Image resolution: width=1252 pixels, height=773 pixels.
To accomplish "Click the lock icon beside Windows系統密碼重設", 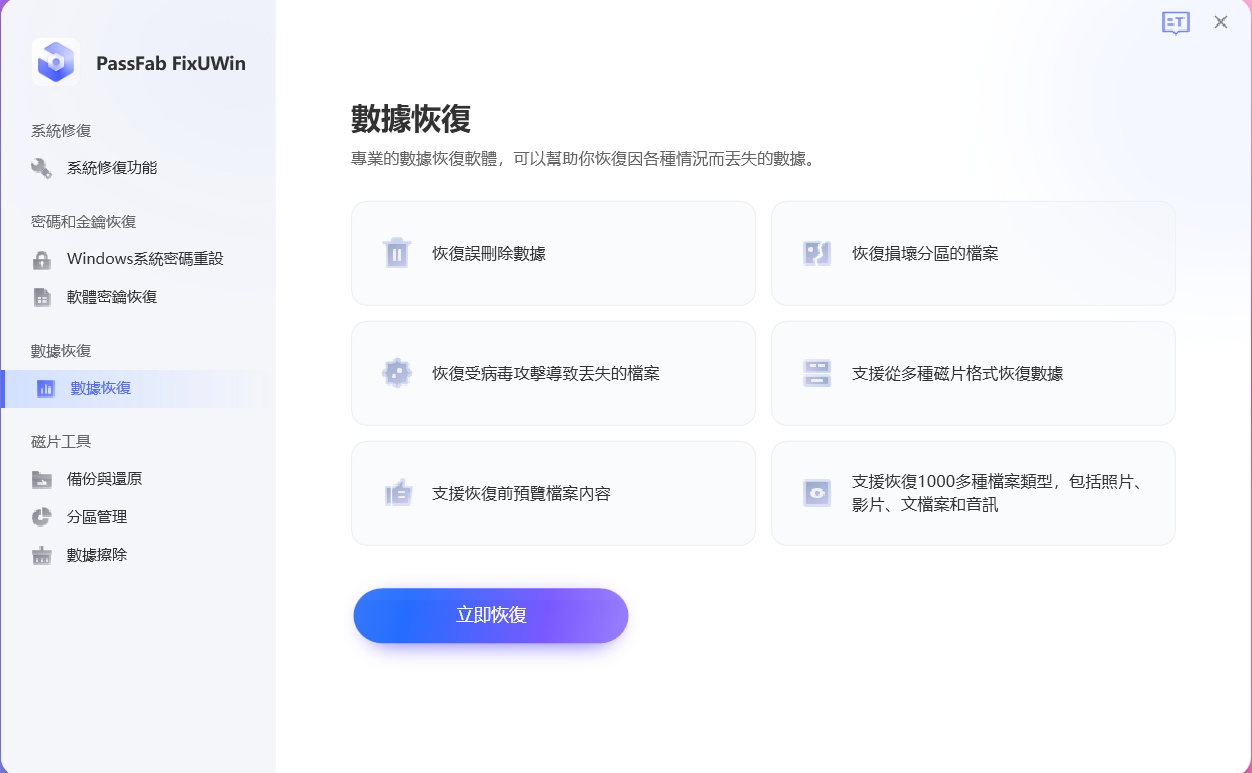I will coord(41,259).
